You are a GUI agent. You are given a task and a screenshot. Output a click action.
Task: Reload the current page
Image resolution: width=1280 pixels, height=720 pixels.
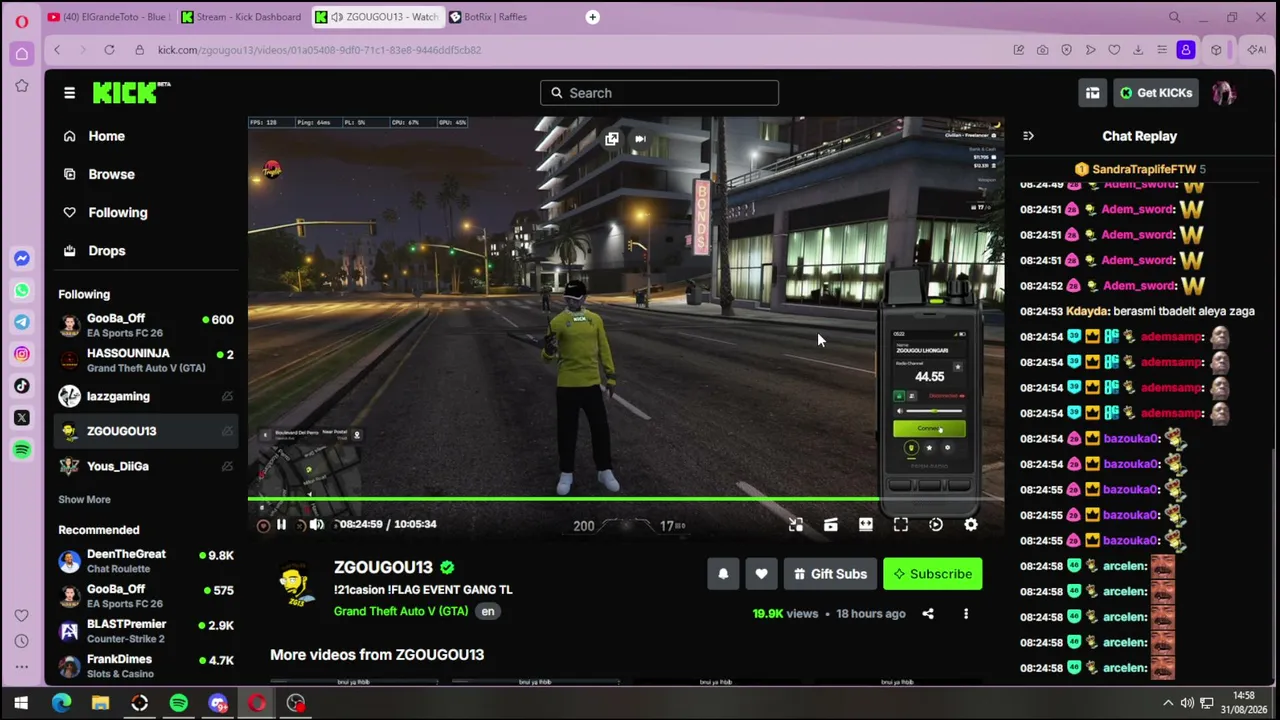(109, 50)
